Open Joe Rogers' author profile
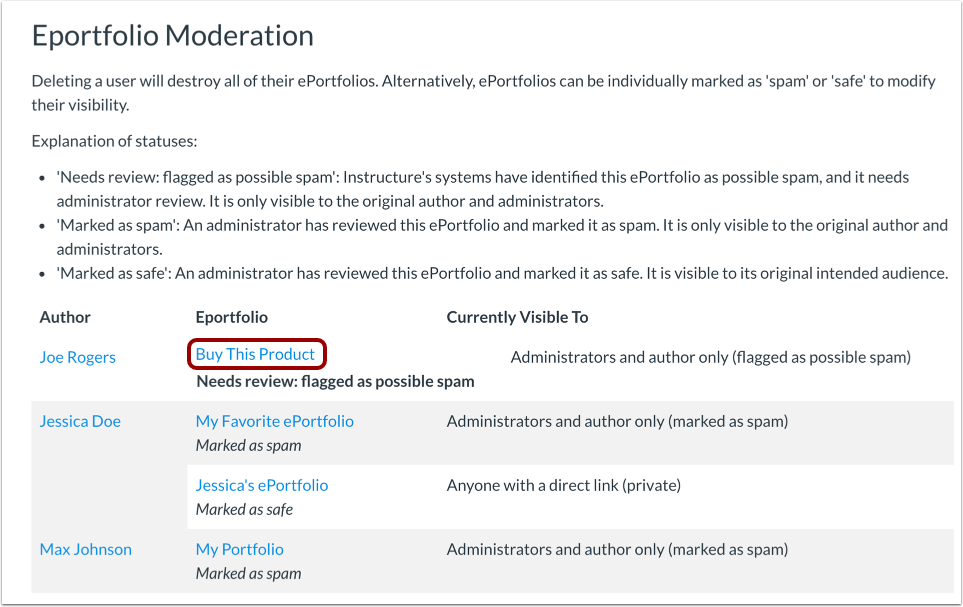 (x=77, y=356)
